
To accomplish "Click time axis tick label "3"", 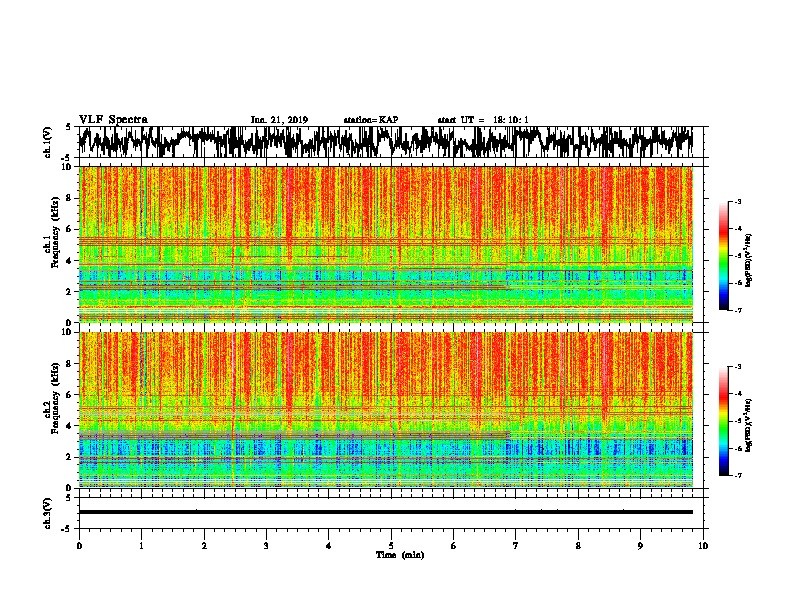I will (x=266, y=546).
